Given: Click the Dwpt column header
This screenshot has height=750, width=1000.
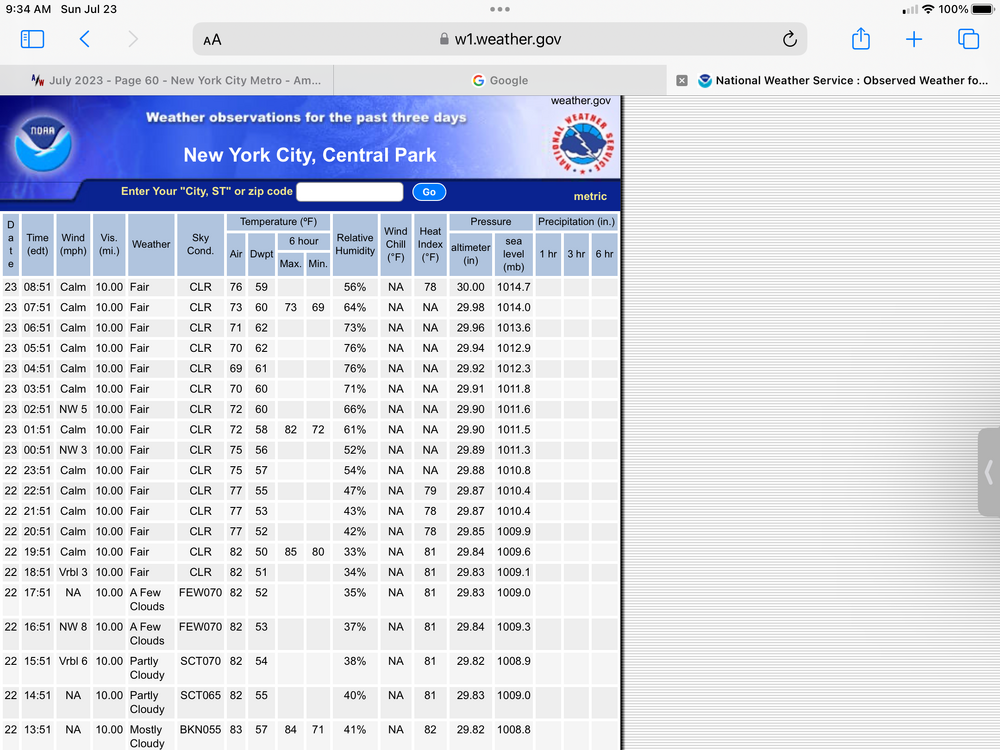Looking at the screenshot, I should (x=261, y=254).
